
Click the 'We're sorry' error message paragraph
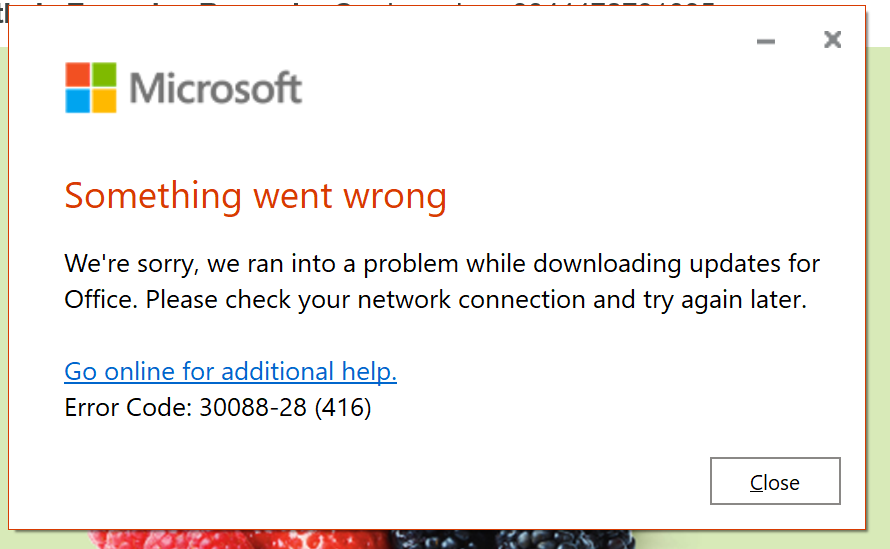click(442, 282)
